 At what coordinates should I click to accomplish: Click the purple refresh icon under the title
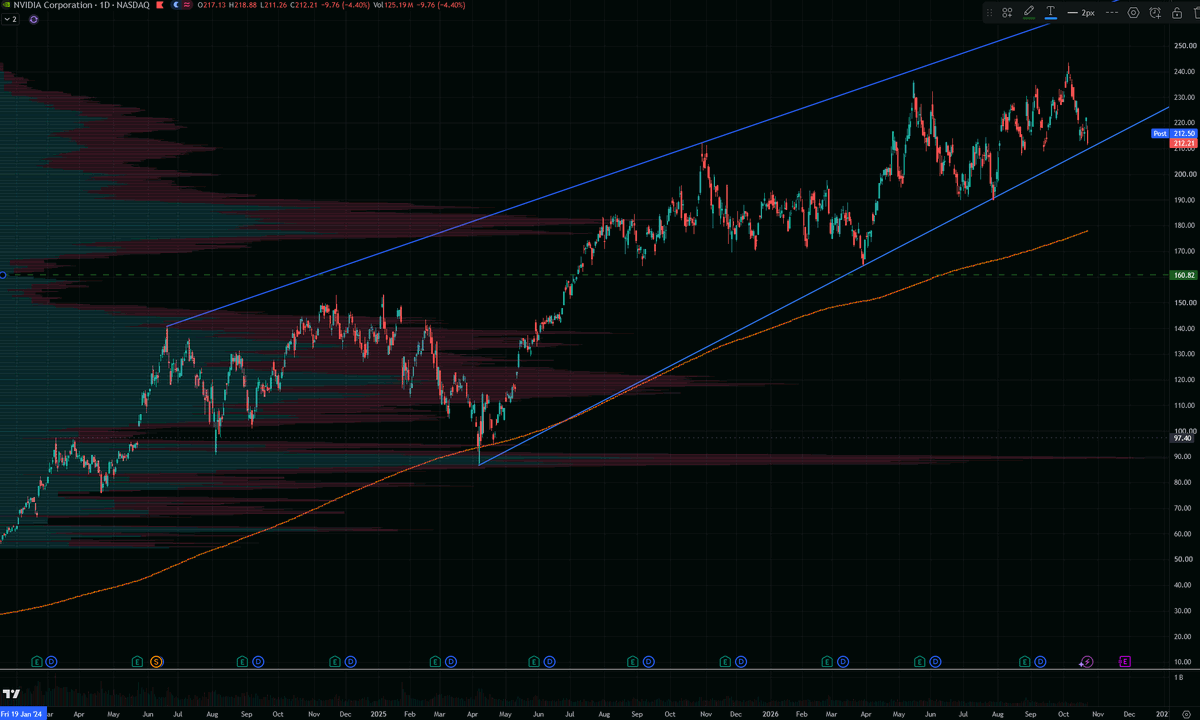pos(34,19)
